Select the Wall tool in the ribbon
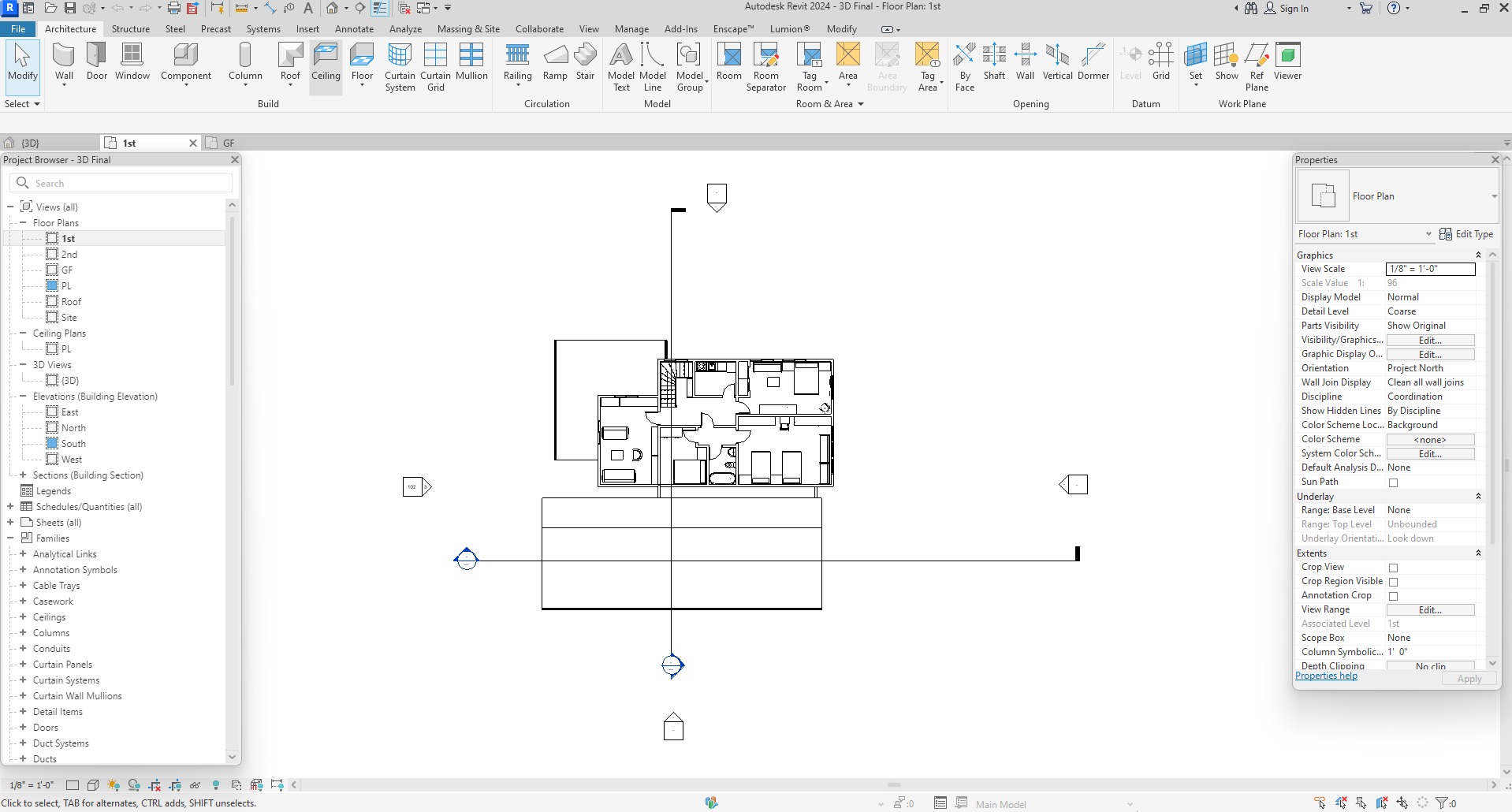The image size is (1512, 812). pos(64,63)
